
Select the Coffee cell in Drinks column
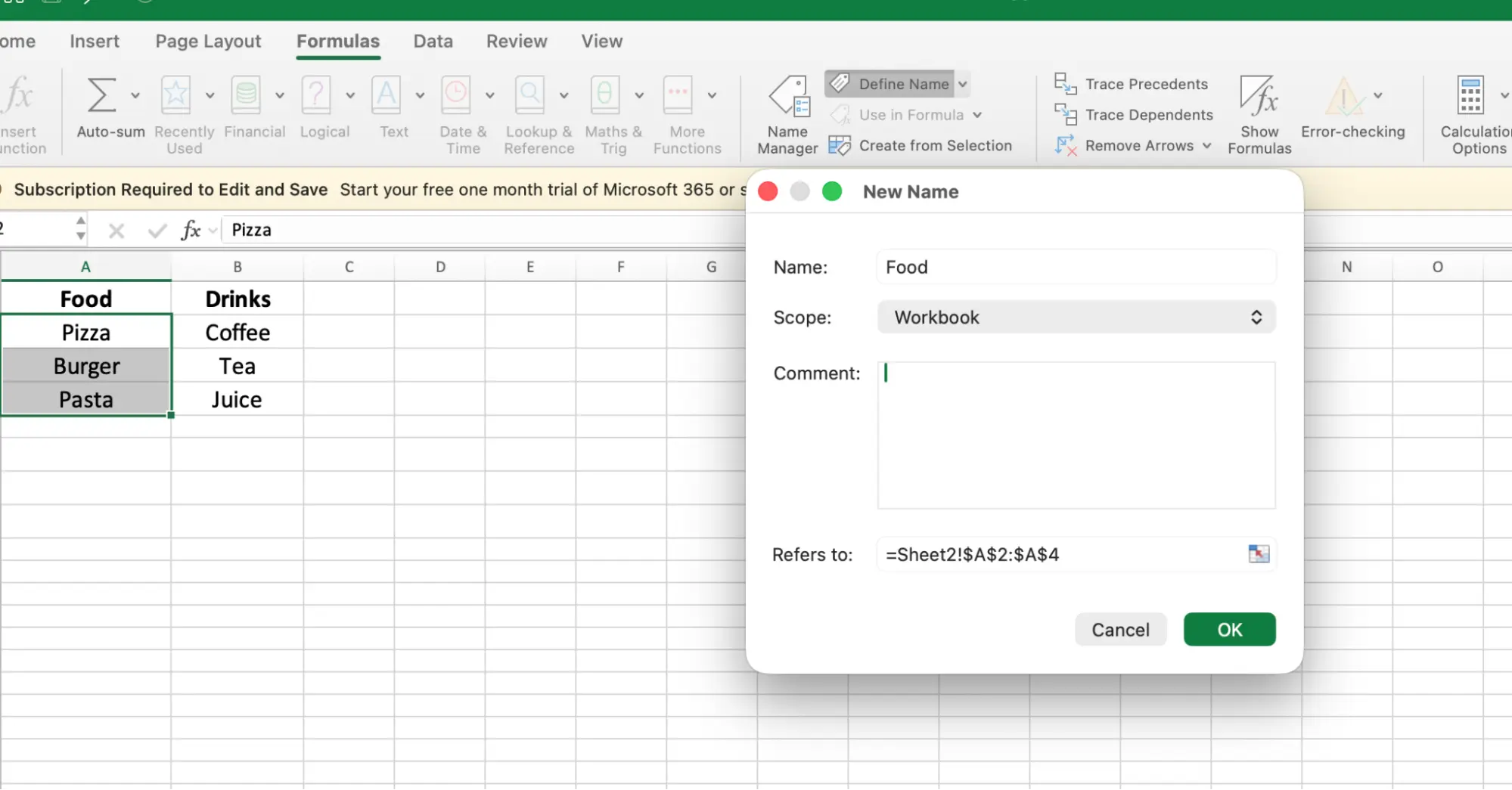[238, 333]
